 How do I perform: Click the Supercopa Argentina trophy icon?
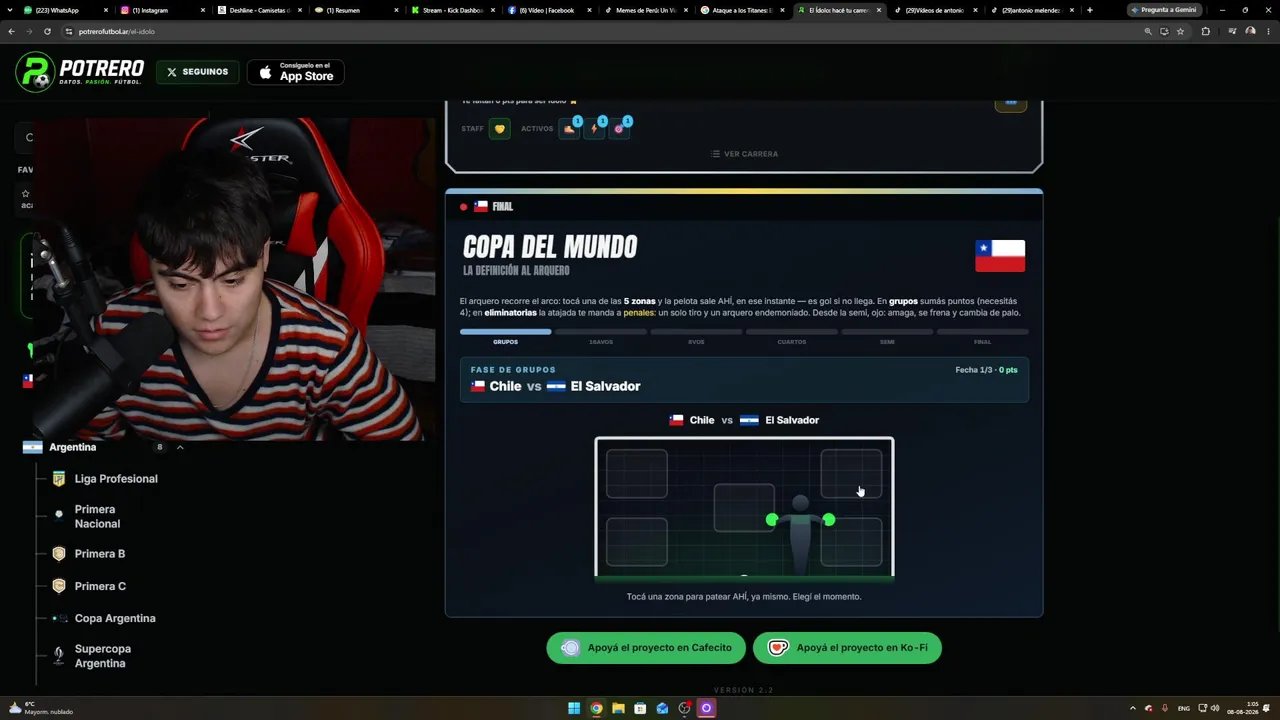point(59,656)
